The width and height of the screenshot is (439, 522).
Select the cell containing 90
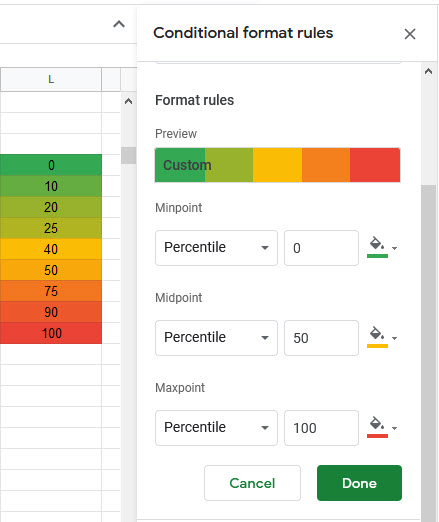tap(51, 312)
